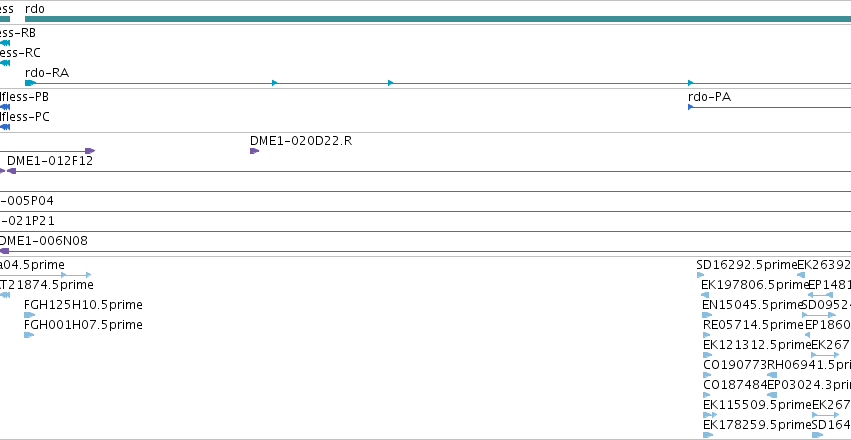Select the EK178259.5prime EST label
851x440 pixels.
tap(757, 425)
